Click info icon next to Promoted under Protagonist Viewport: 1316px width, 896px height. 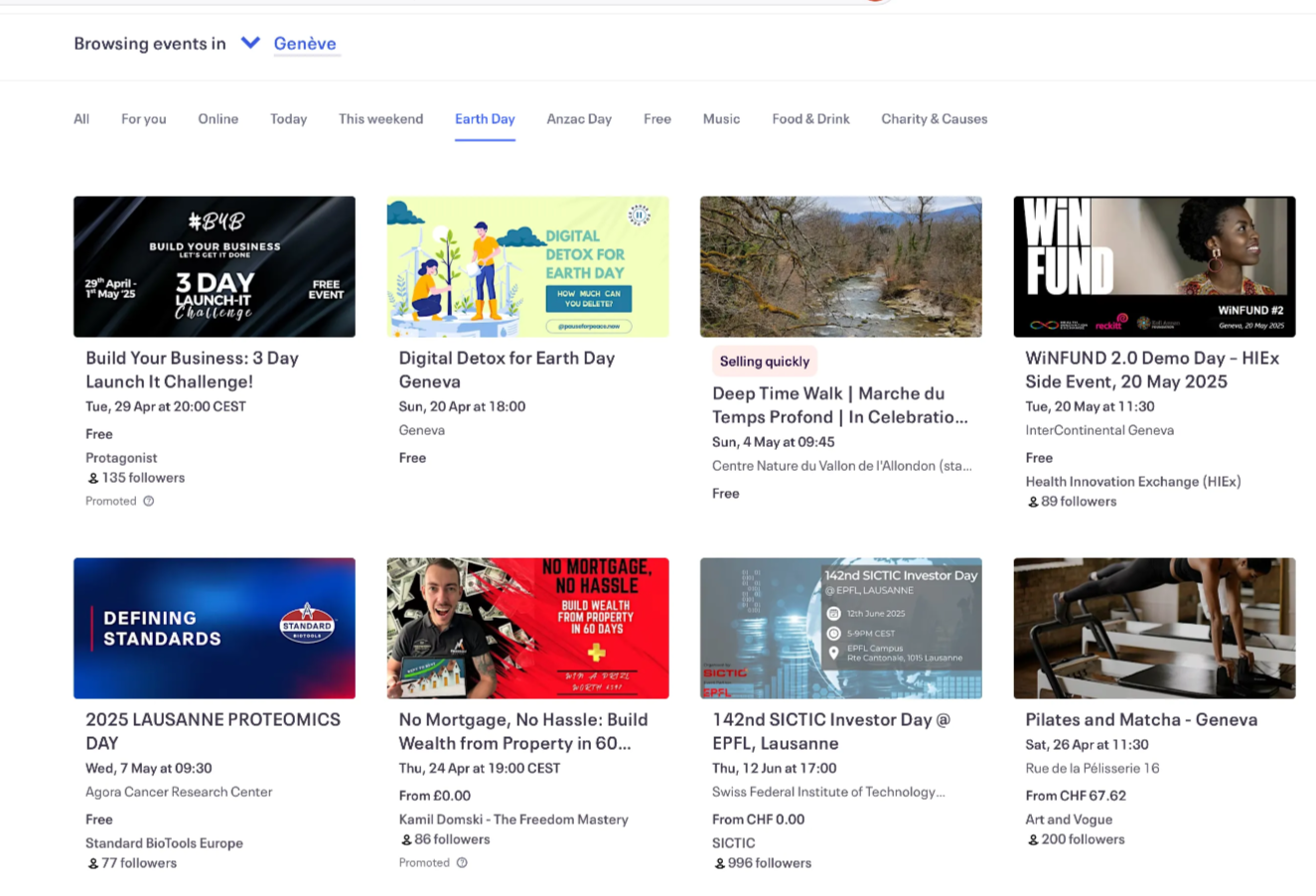tap(149, 502)
